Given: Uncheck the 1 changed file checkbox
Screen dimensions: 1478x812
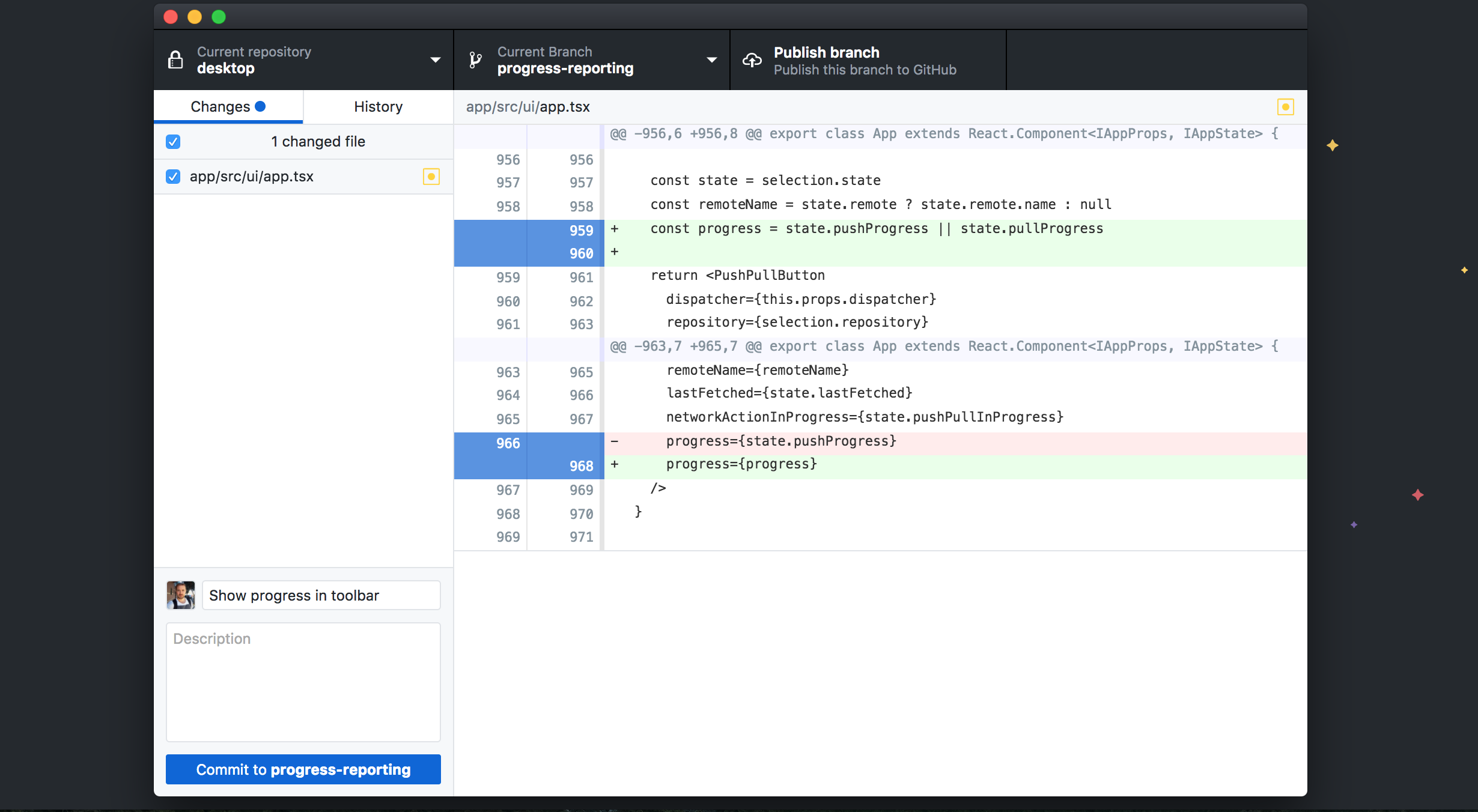Looking at the screenshot, I should [173, 142].
